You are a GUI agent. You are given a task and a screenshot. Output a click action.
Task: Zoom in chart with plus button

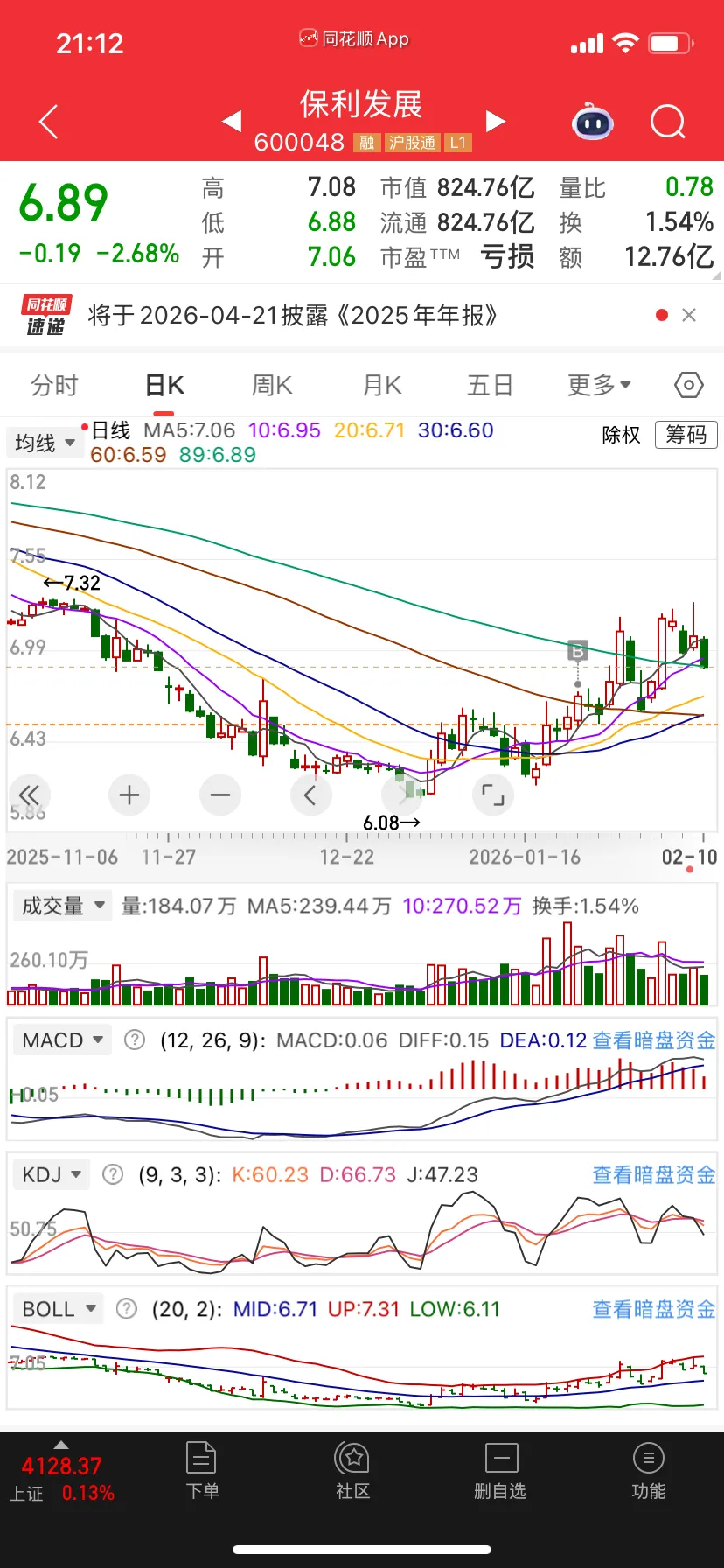129,794
